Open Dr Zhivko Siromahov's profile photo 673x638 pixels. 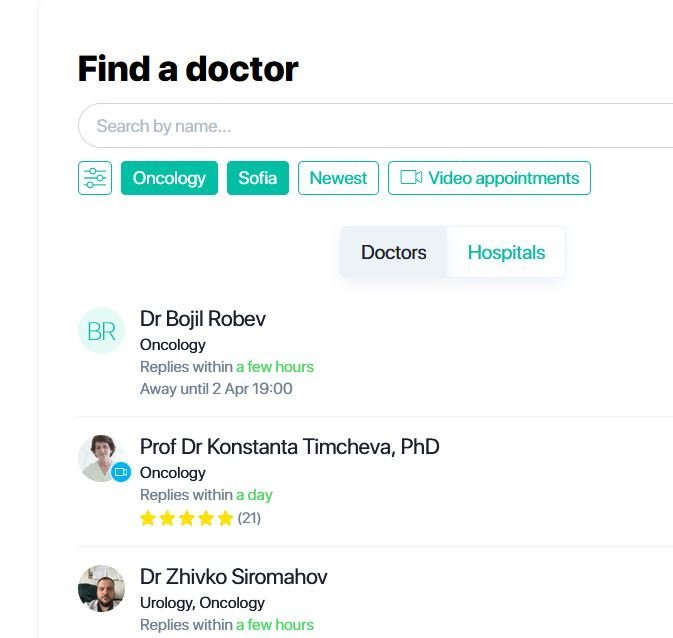tap(101, 588)
